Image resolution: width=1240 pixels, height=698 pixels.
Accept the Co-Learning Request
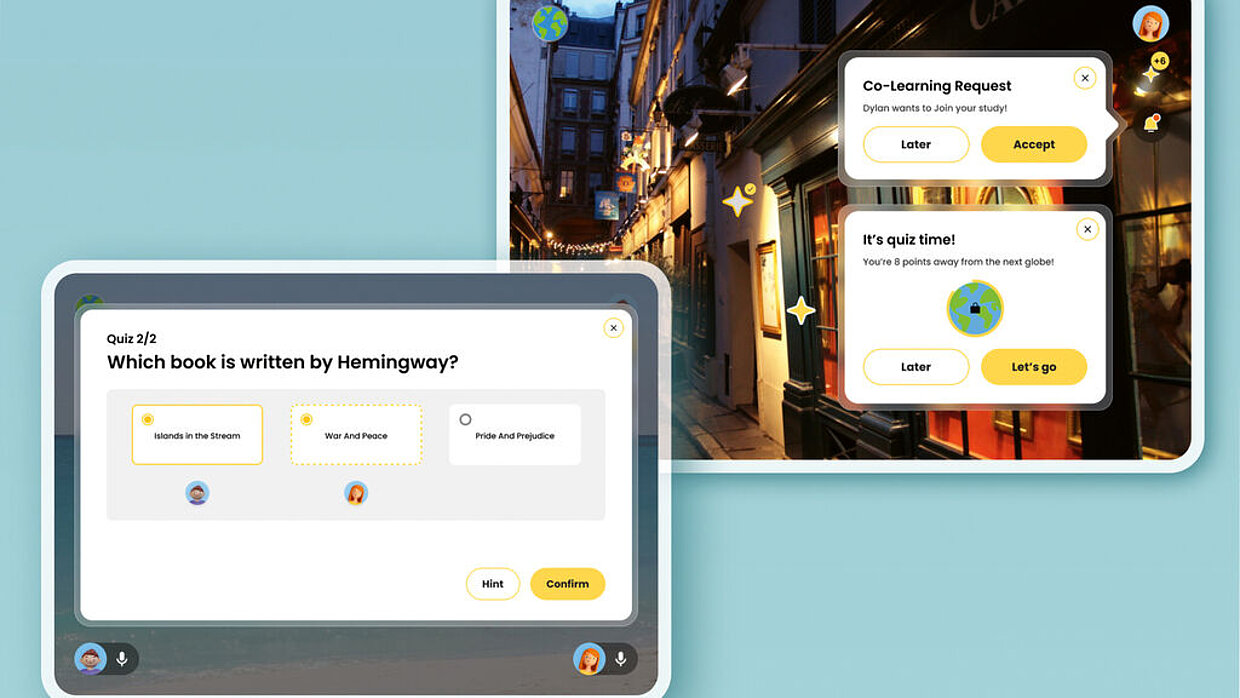(1033, 144)
